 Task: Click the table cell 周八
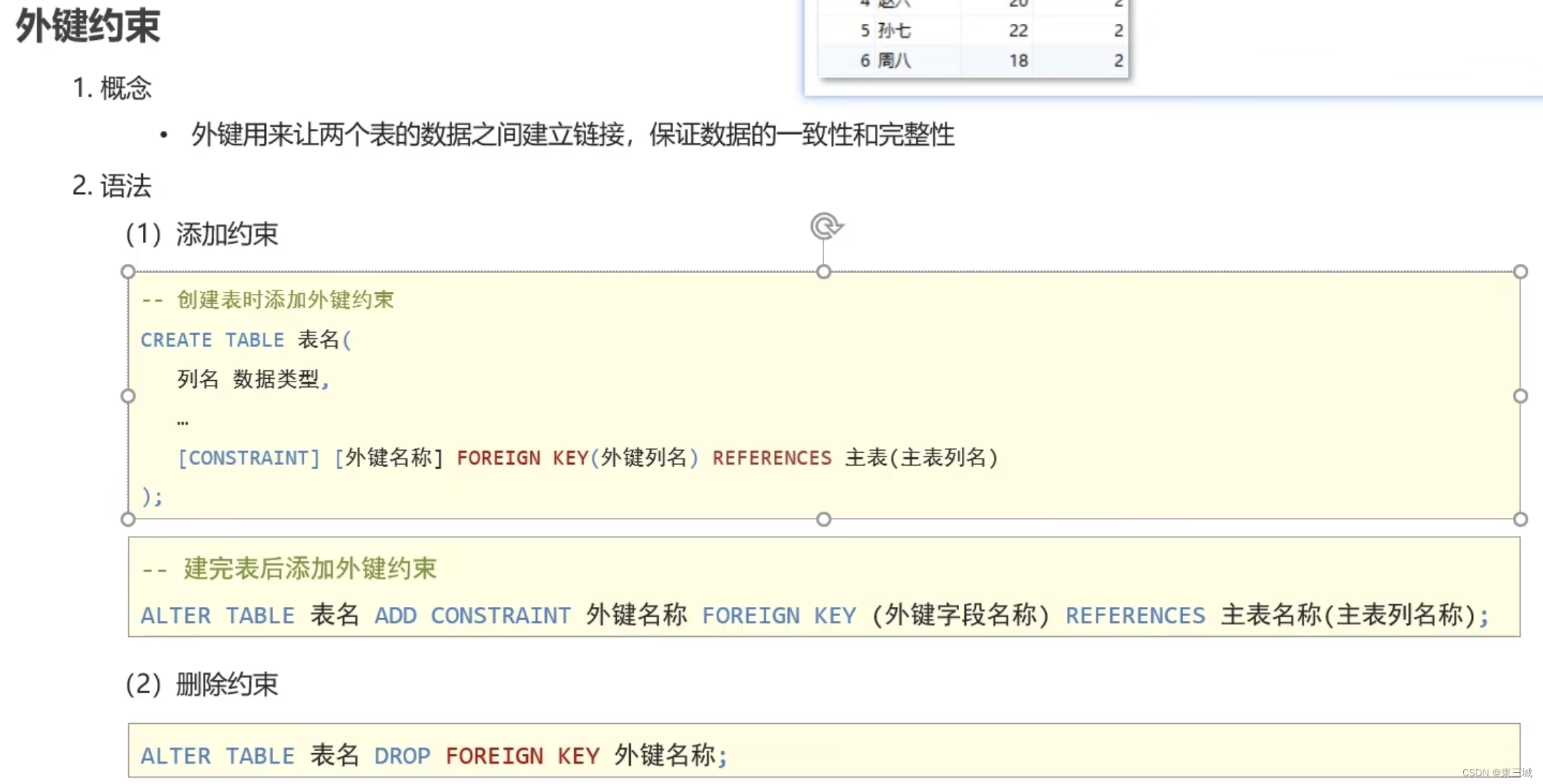click(x=894, y=61)
